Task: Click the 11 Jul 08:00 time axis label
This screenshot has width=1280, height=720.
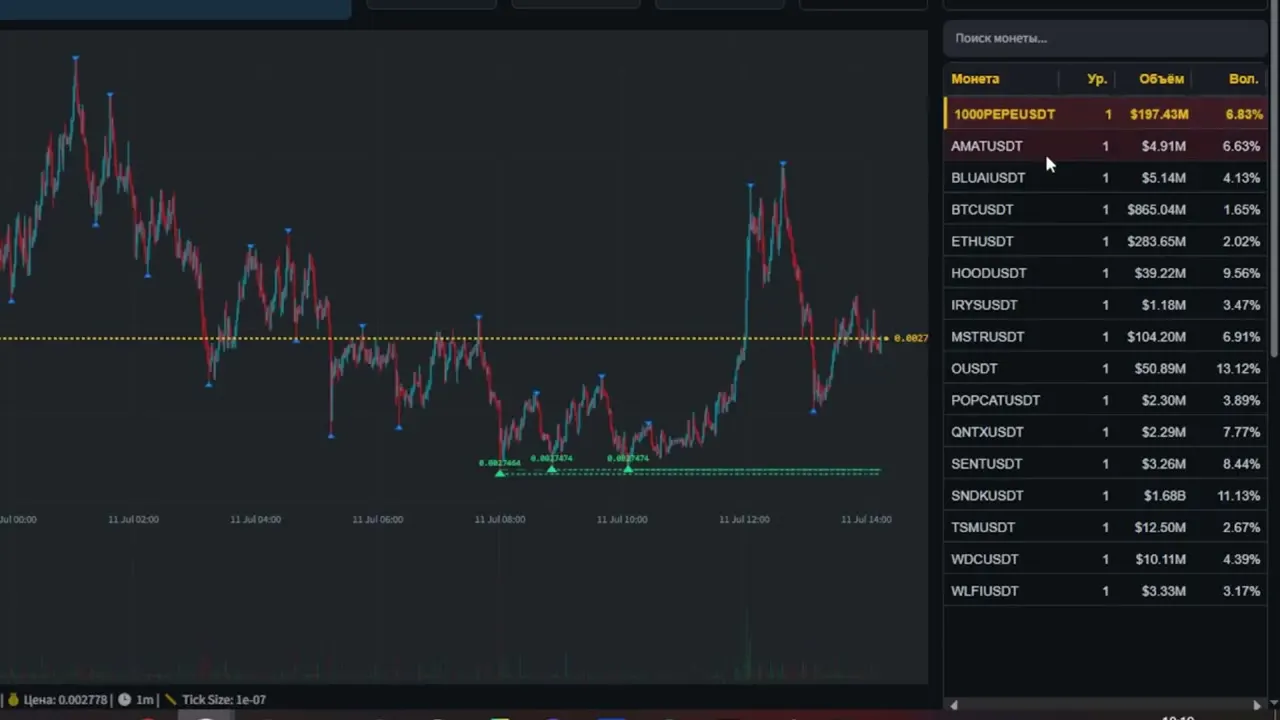Action: point(500,520)
